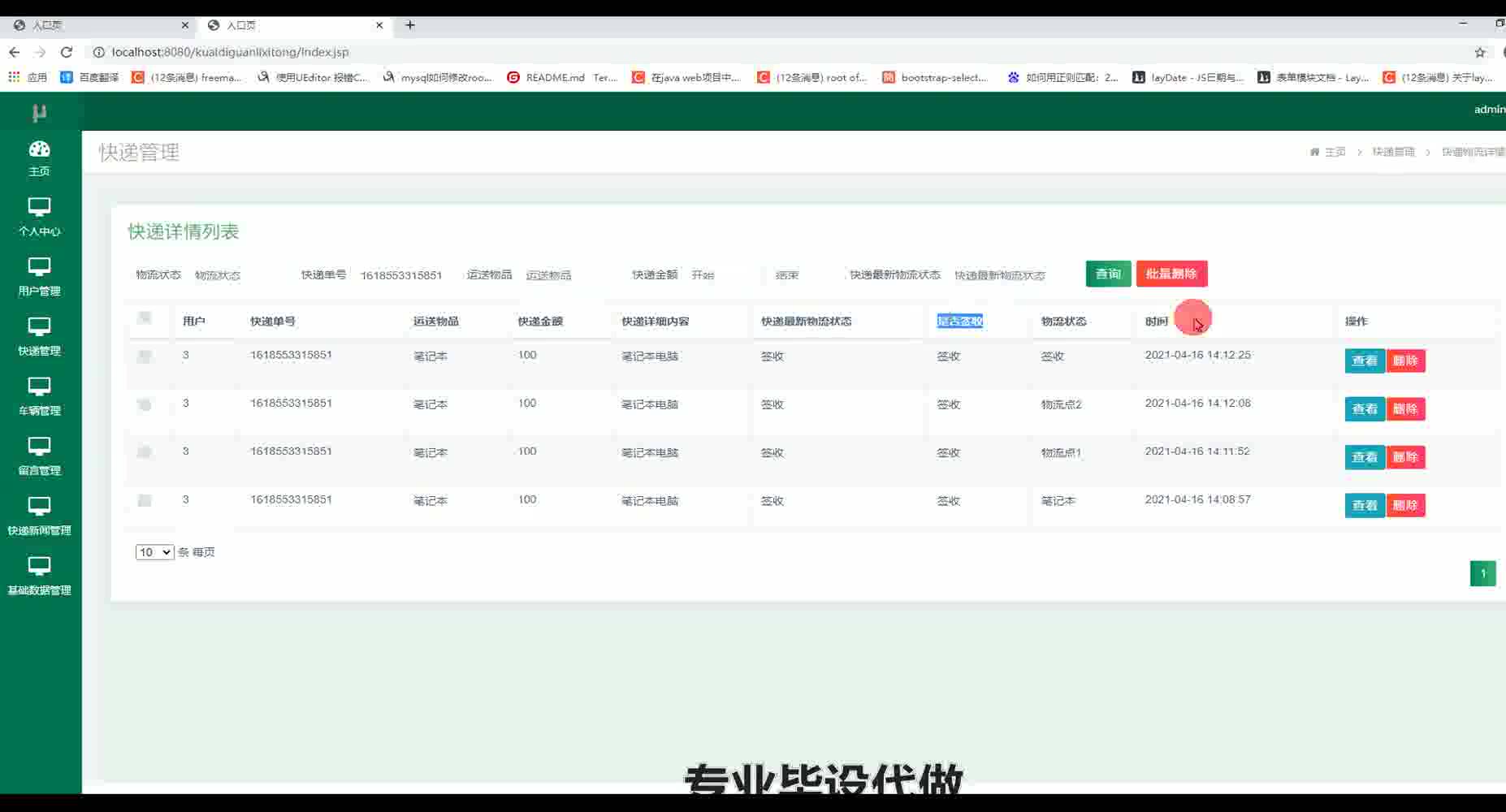Open the 10 条每页 page size dropdown

point(154,552)
